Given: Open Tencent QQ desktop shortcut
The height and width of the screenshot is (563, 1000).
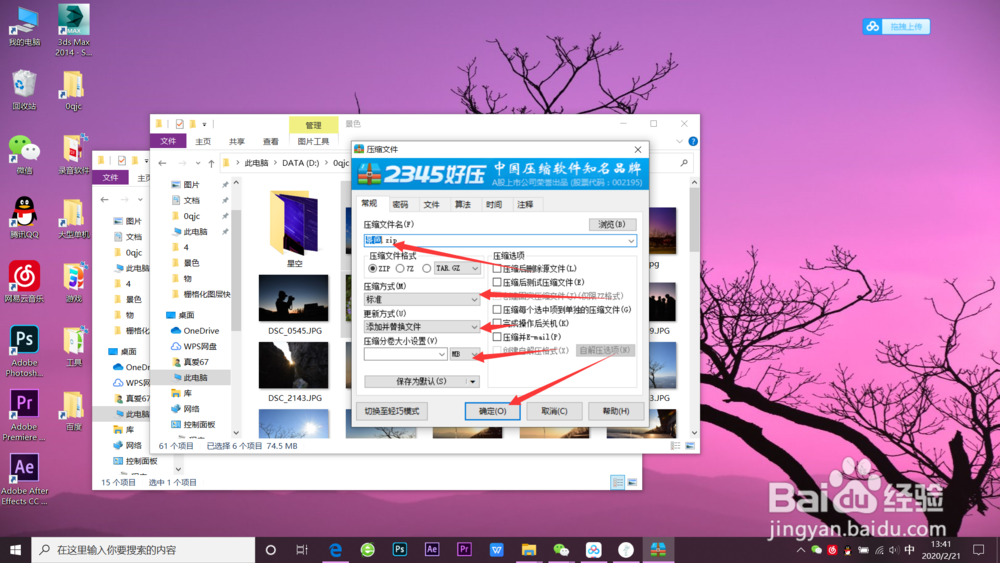Looking at the screenshot, I should point(24,217).
